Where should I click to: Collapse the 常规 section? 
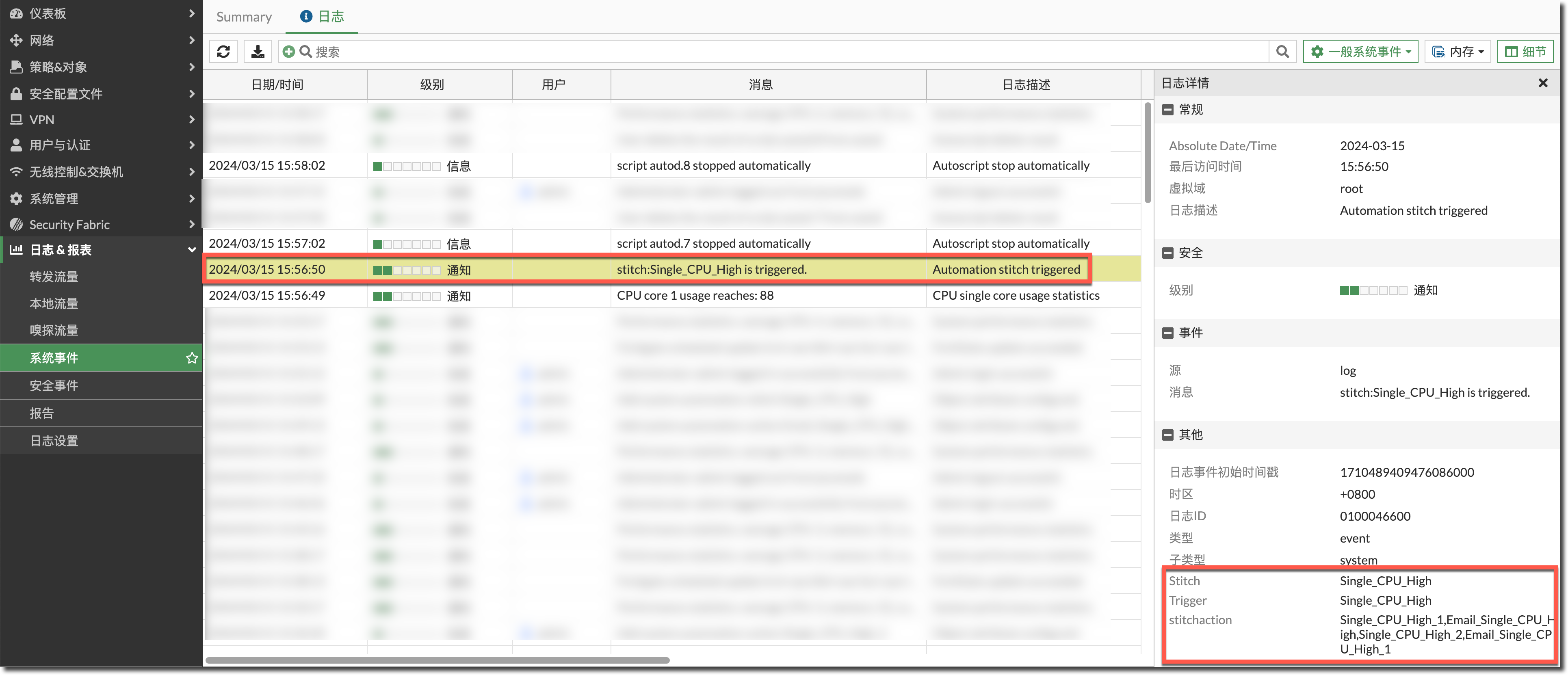1167,110
